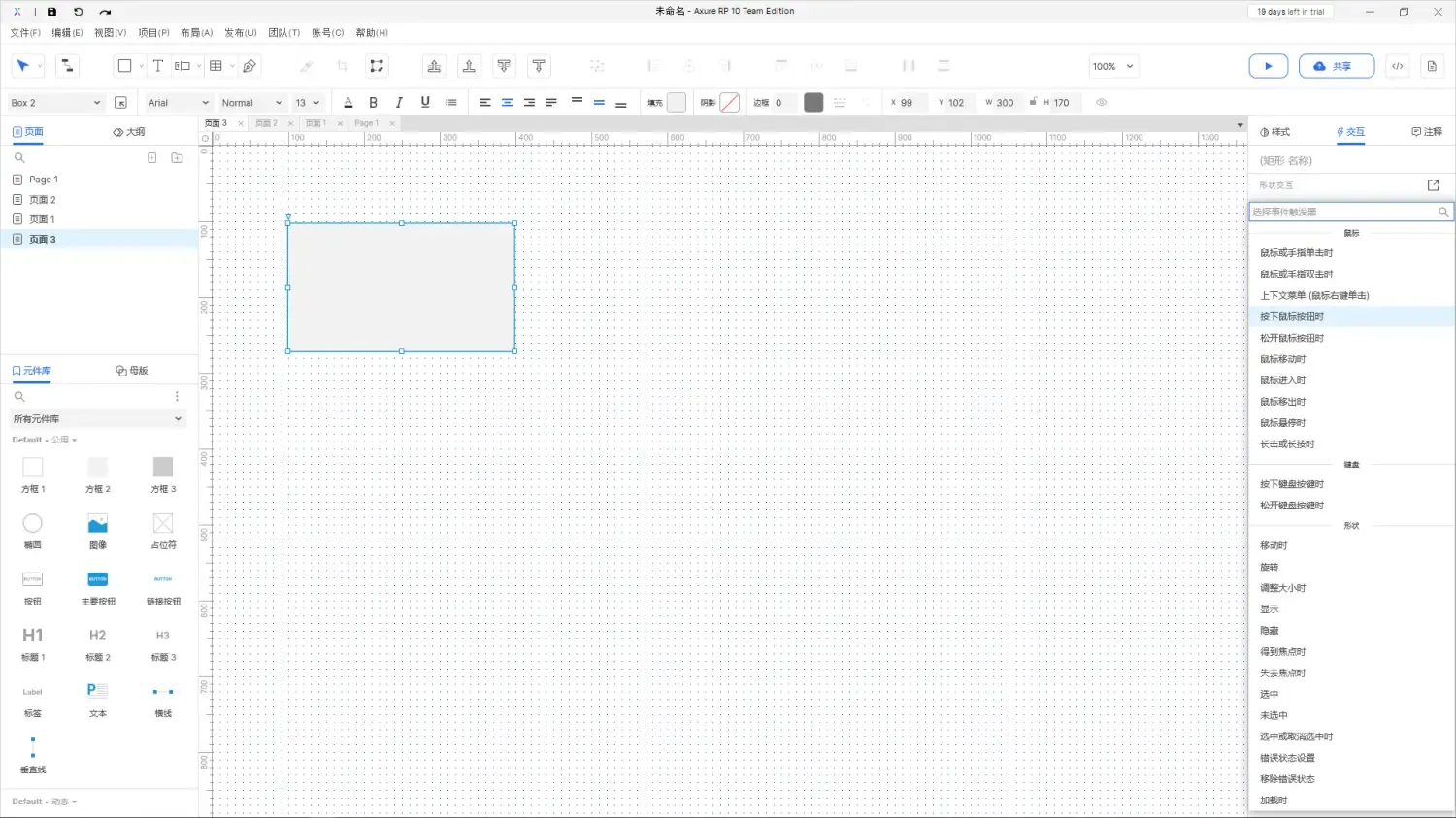1456x818 pixels.
Task: Open the 发布(U) menu
Action: pyautogui.click(x=241, y=33)
